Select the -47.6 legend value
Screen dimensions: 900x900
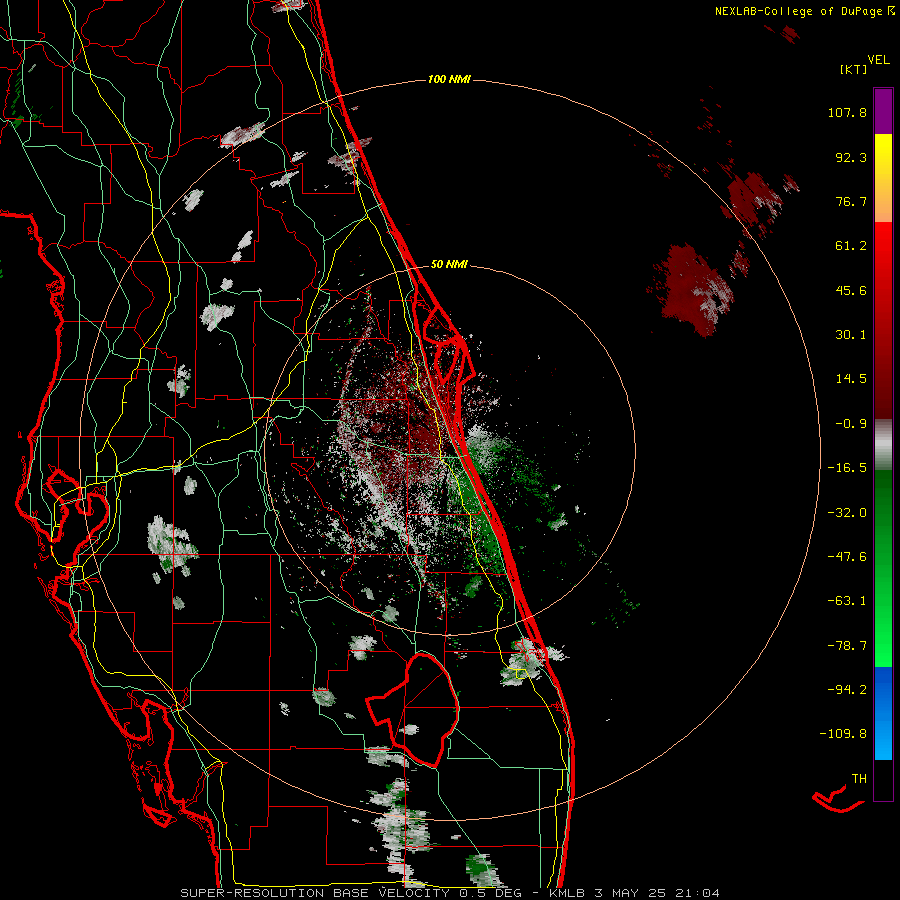tap(847, 557)
